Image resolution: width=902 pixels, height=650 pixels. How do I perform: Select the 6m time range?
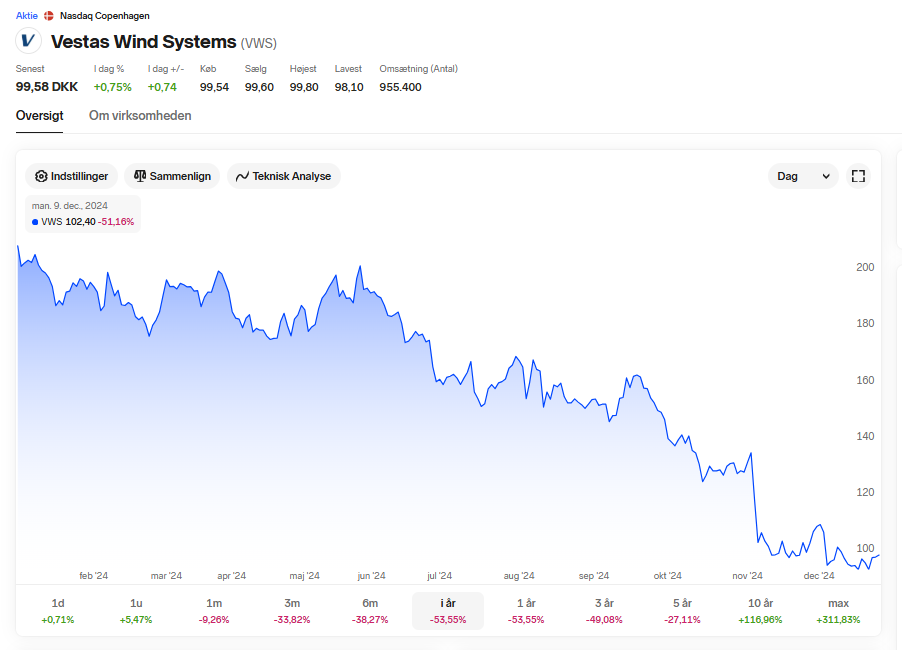point(370,611)
